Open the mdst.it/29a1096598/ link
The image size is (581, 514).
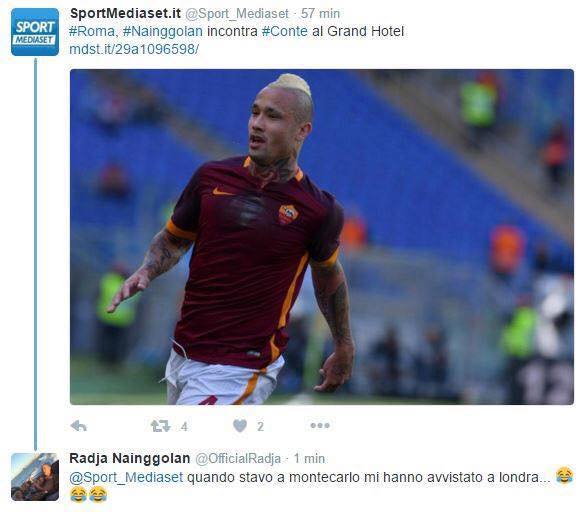click(x=134, y=49)
